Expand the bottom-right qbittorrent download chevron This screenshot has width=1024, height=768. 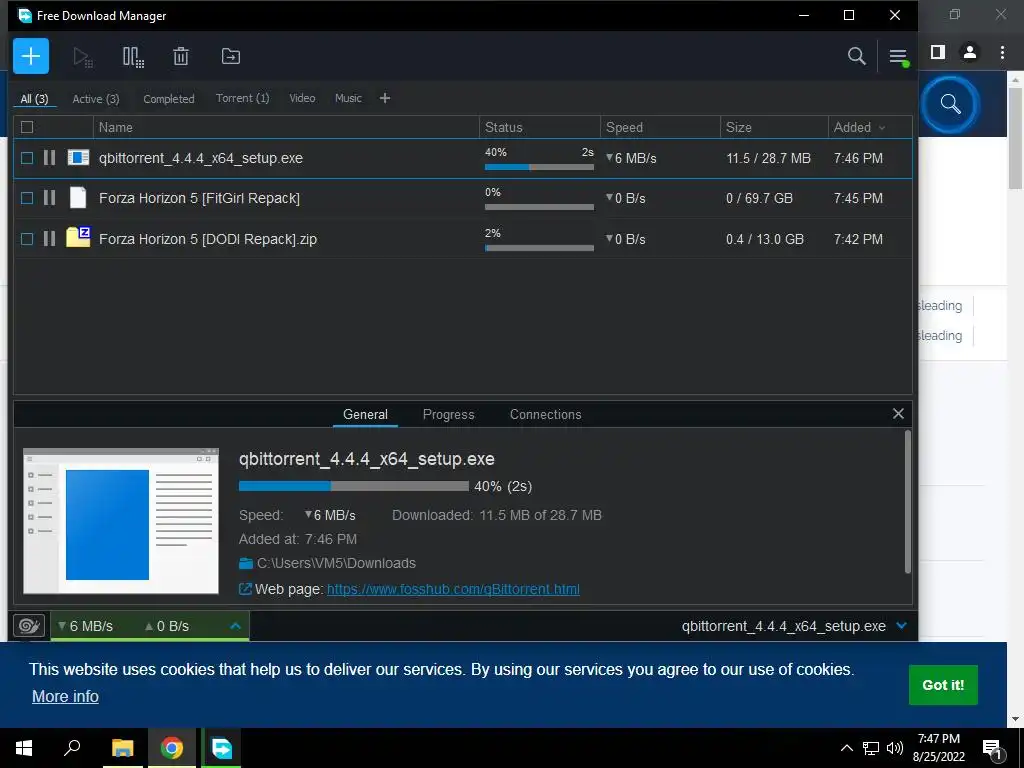point(901,626)
